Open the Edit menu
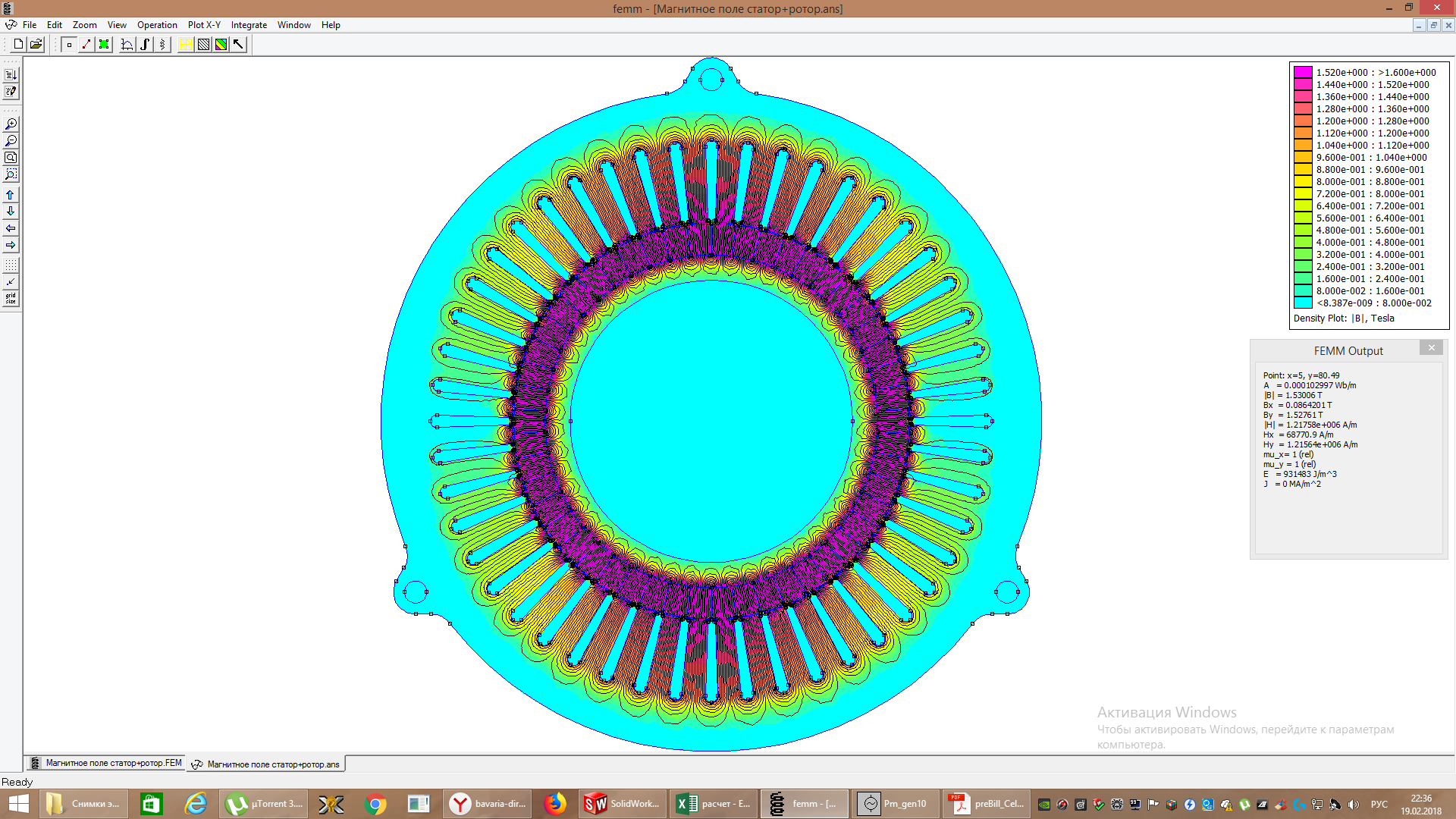The width and height of the screenshot is (1456, 819). (x=55, y=25)
